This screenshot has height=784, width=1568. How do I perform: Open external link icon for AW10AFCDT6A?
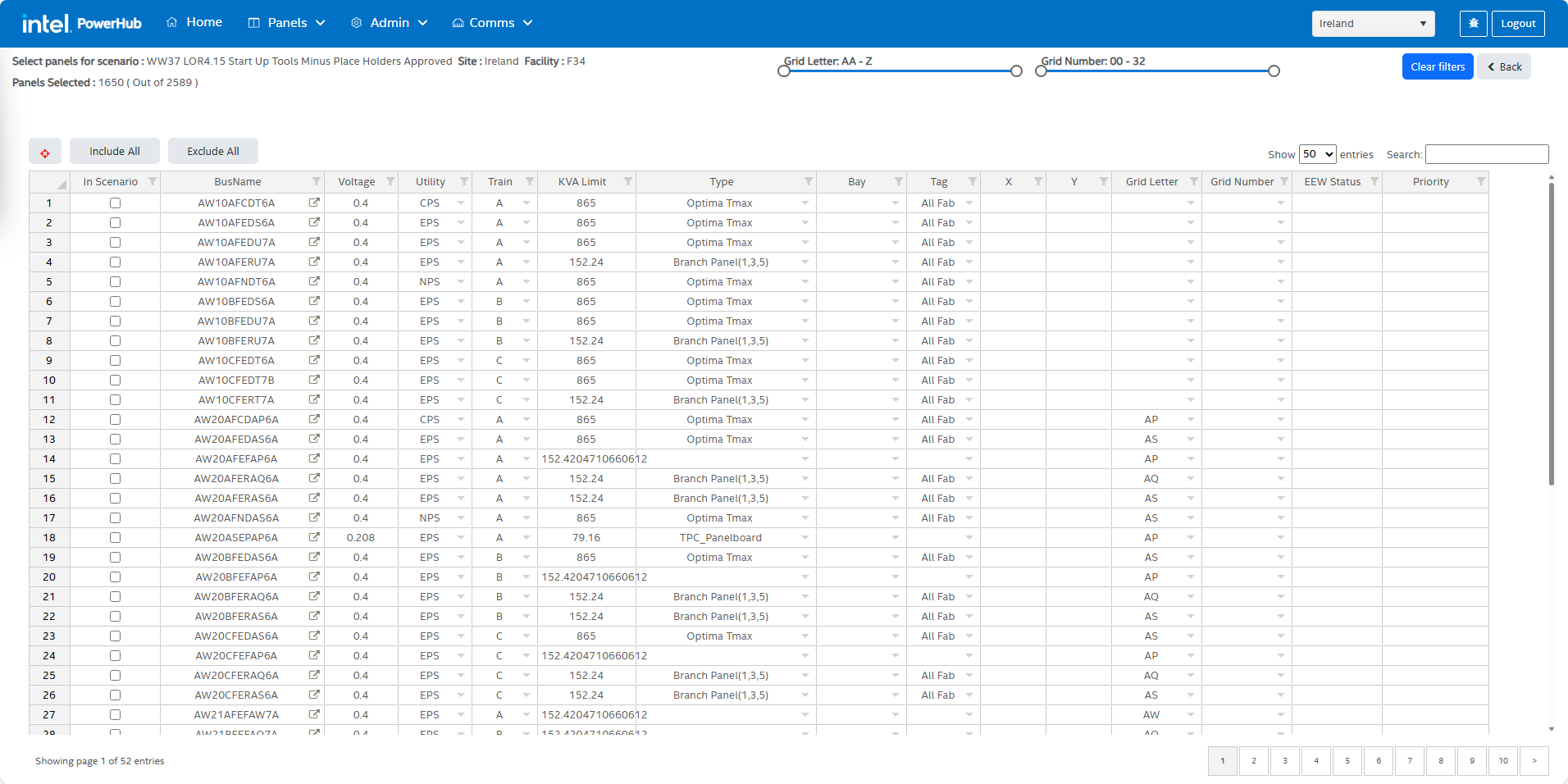click(314, 203)
